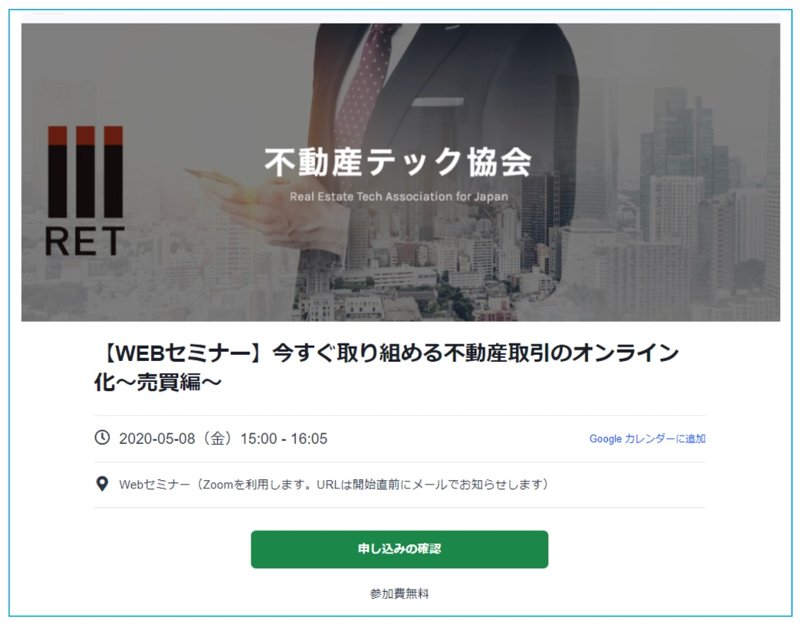Click the 不動産テック協会 banner title
The width and height of the screenshot is (800, 623).
pos(398,162)
